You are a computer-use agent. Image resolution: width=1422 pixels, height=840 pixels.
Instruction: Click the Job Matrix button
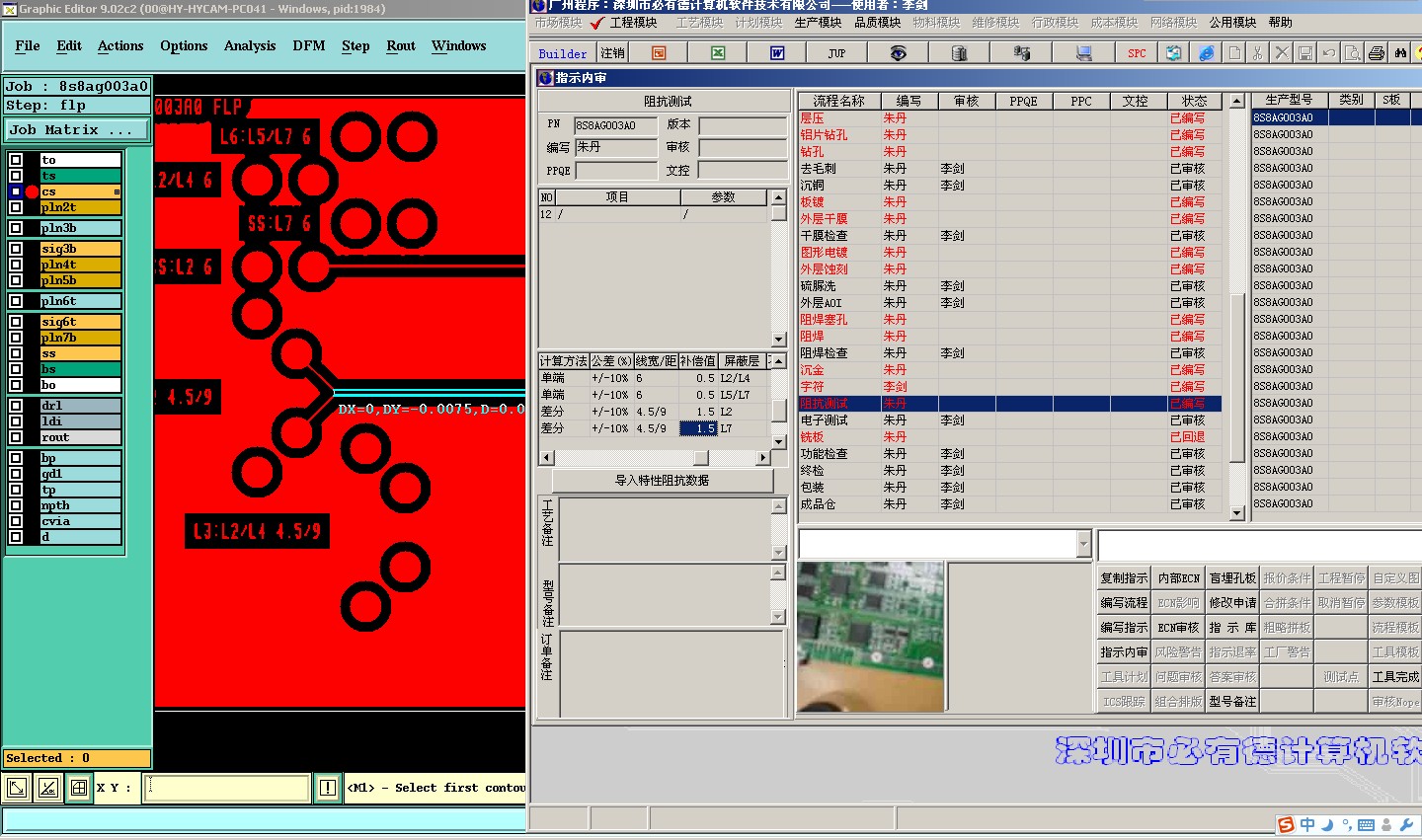77,129
